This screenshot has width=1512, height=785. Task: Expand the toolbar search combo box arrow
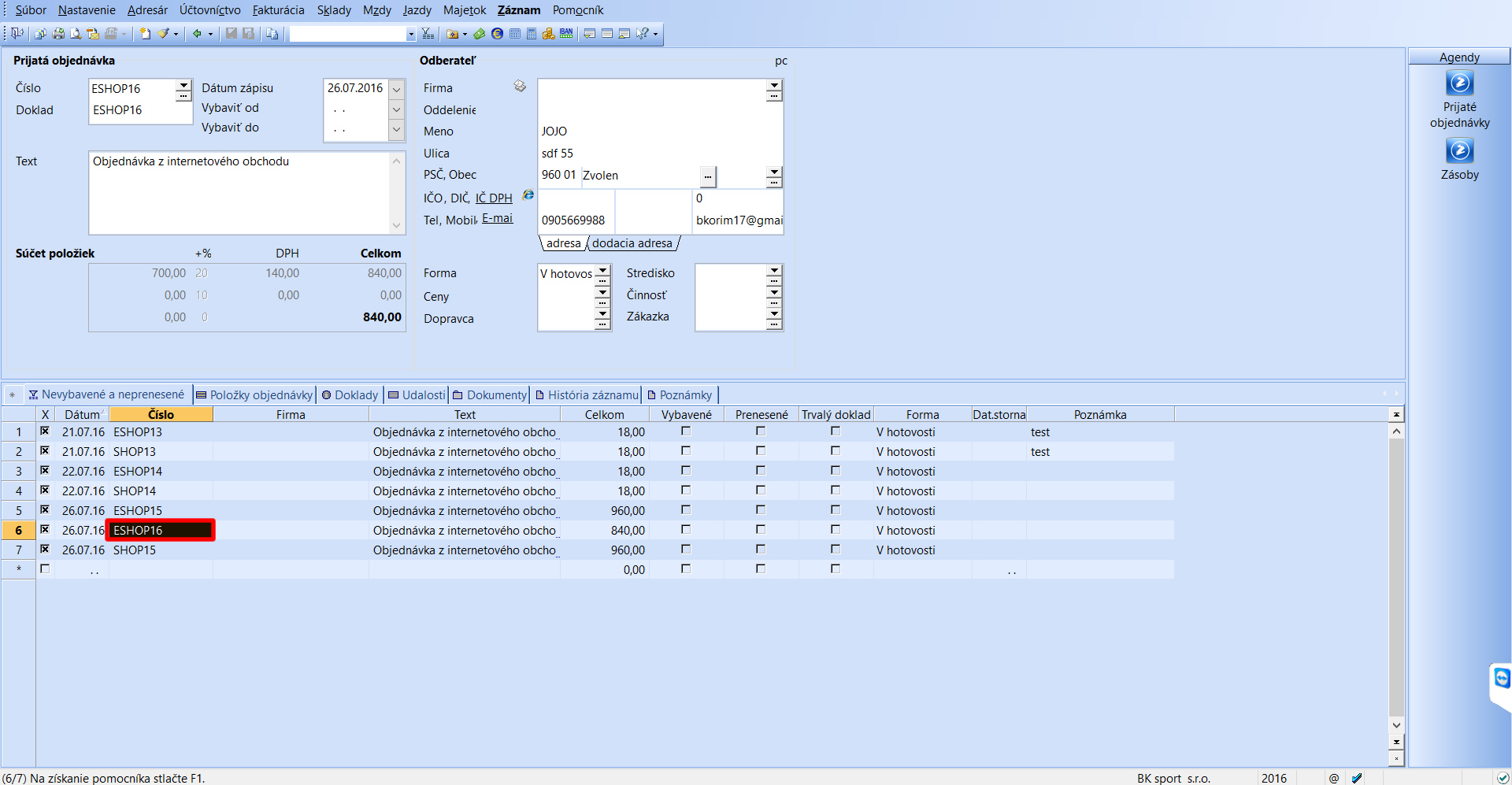411,34
